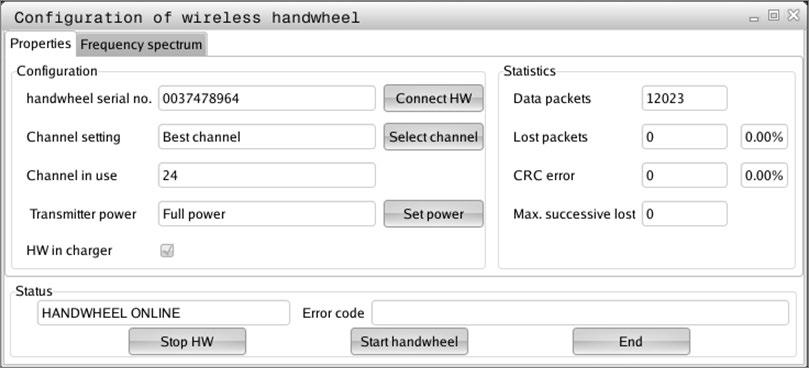Open the Select channel button
Screen dimensions: 809x368
pyautogui.click(x=433, y=137)
